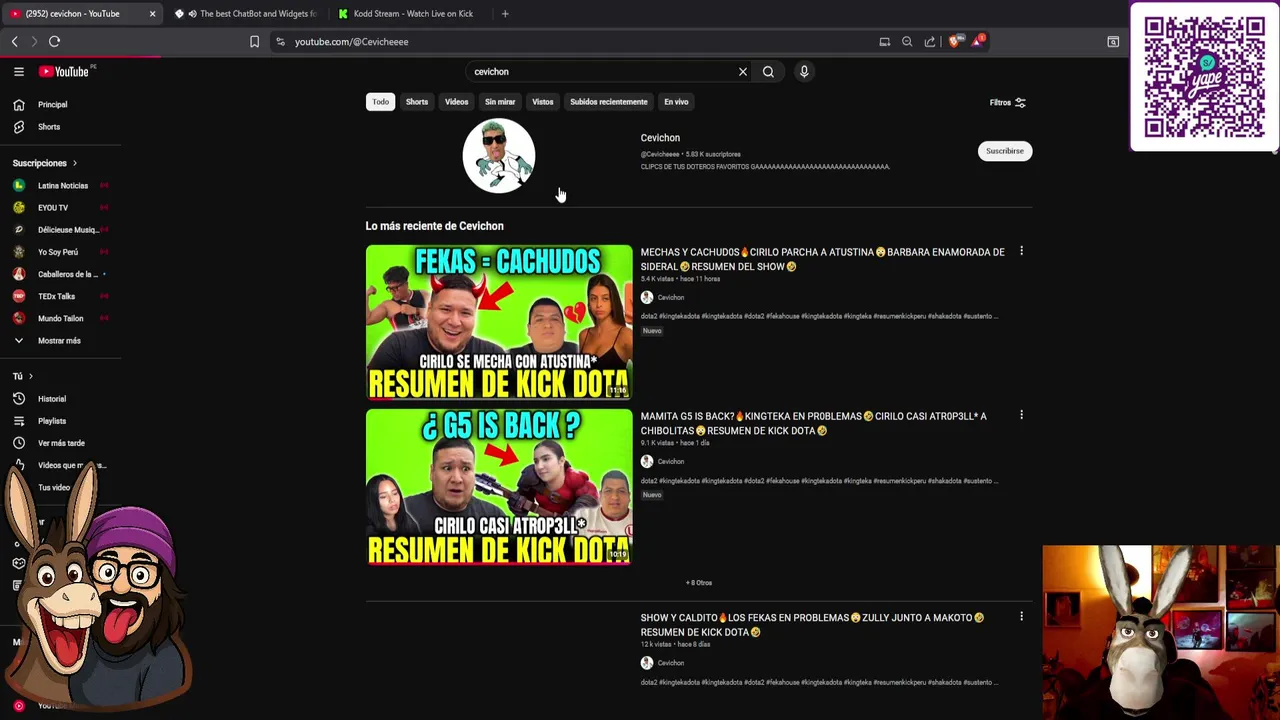Play the FEKAS = CACHUDOS thumbnail
Image resolution: width=1280 pixels, height=720 pixels.
[499, 322]
